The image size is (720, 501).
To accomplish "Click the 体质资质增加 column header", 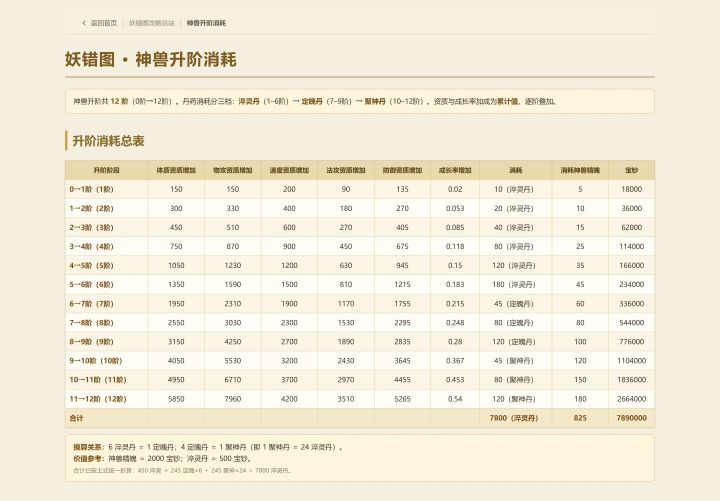I will tap(176, 170).
